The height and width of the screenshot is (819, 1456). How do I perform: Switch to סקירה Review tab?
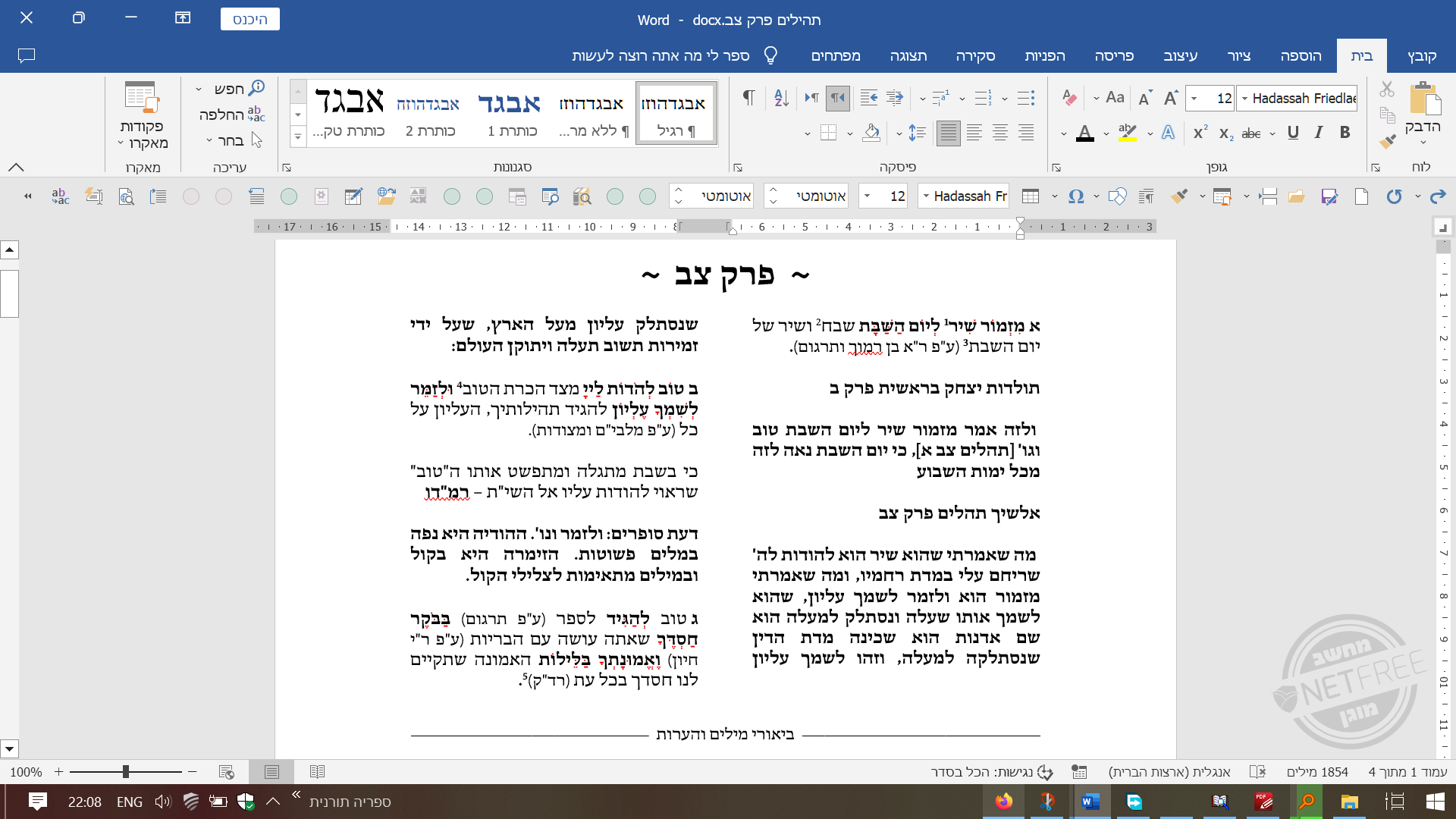click(975, 55)
